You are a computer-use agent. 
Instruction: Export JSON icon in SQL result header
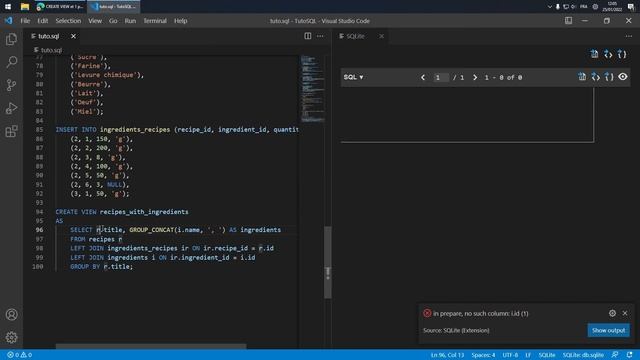(609, 77)
